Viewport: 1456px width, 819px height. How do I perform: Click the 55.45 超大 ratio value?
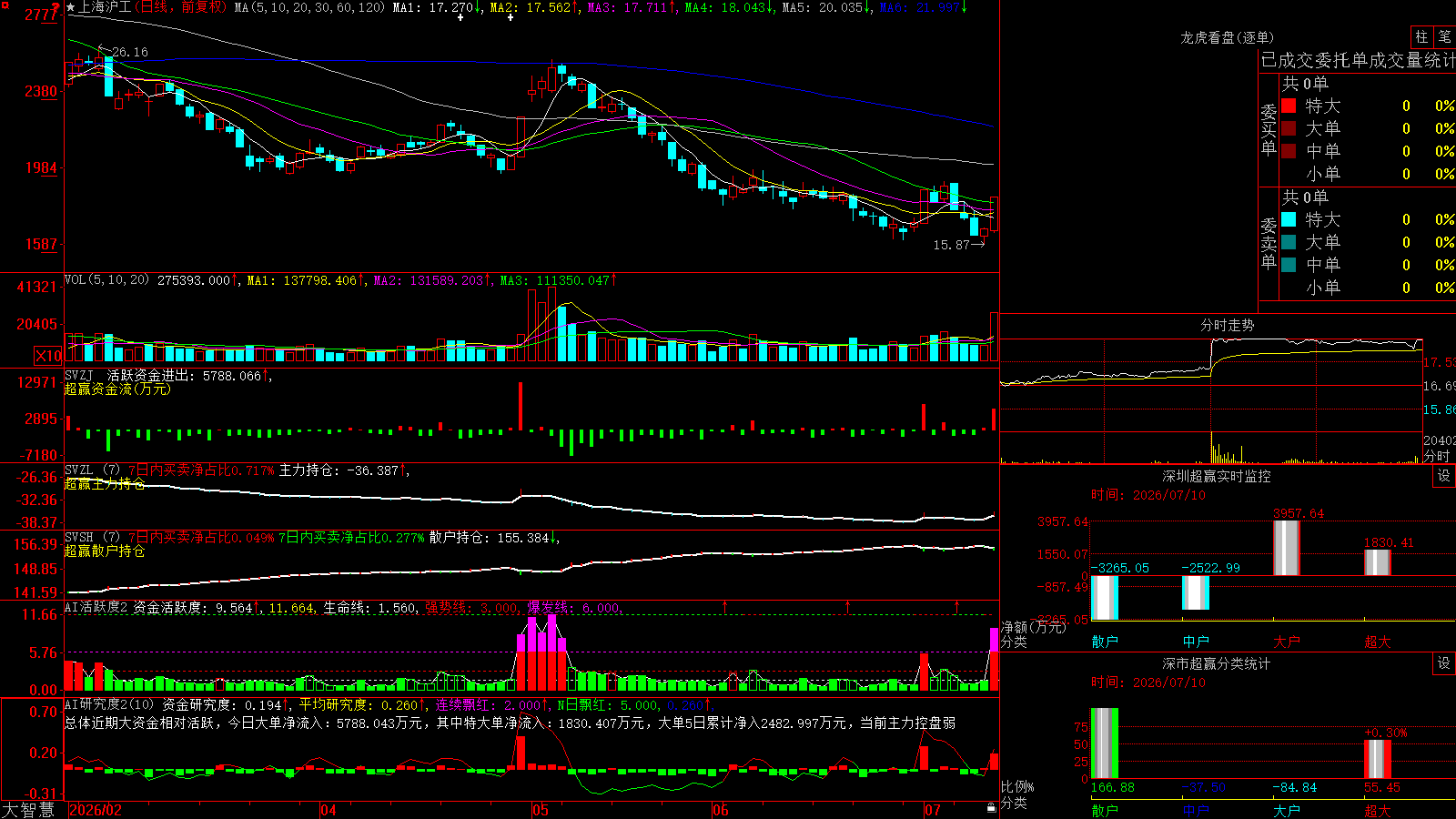pos(1381,787)
